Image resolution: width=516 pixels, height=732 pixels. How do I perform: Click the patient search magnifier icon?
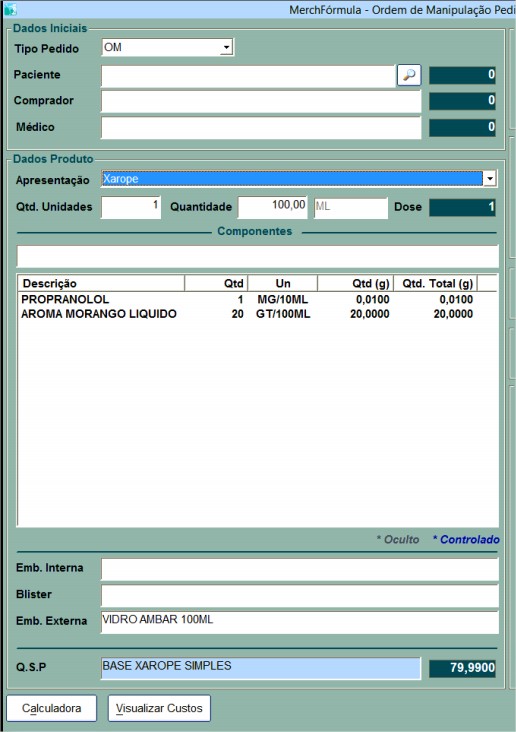(409, 75)
